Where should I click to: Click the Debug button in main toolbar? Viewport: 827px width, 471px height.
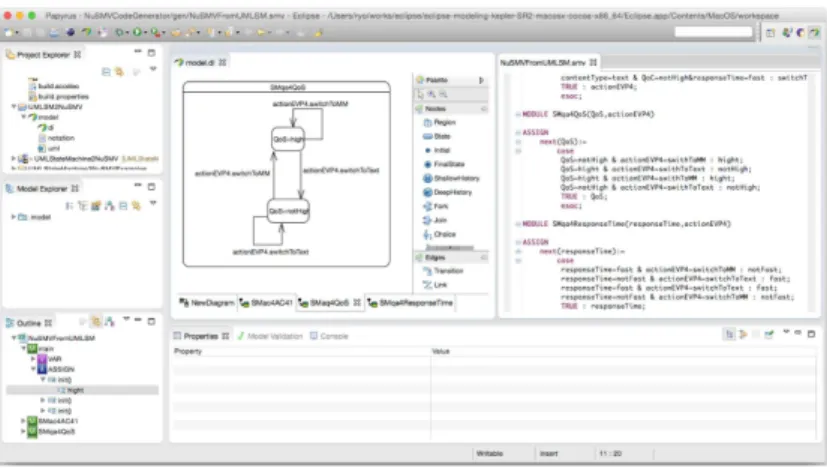(119, 32)
